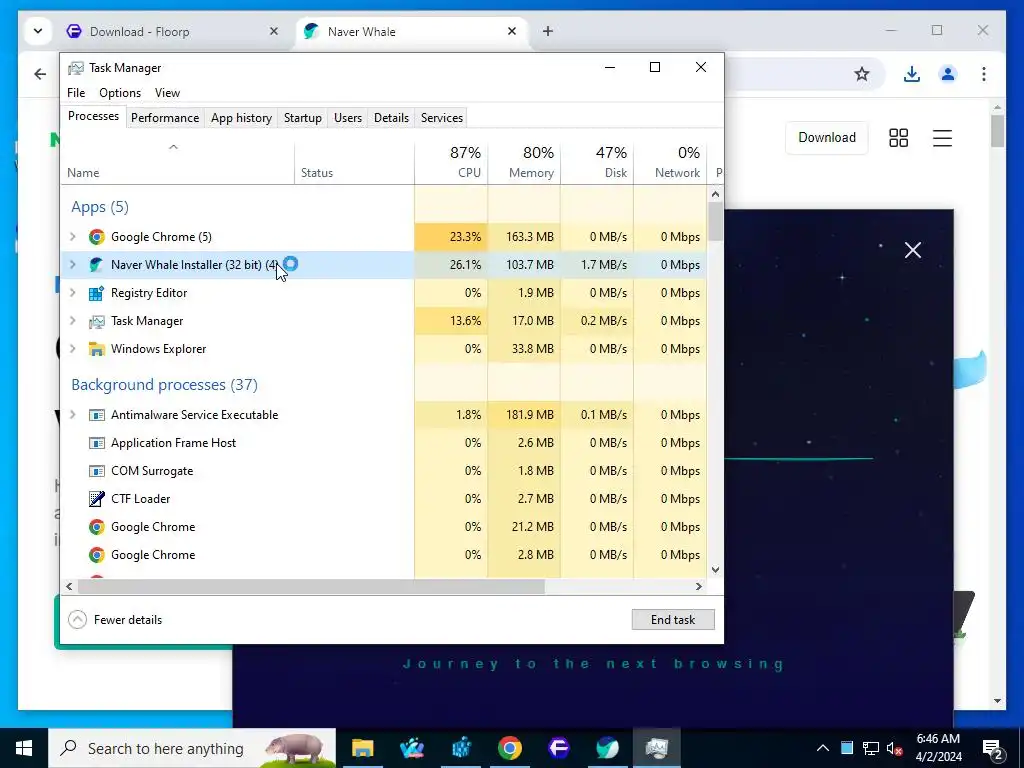The height and width of the screenshot is (768, 1024).
Task: Click the Task Manager taskbar icon
Action: 656,748
